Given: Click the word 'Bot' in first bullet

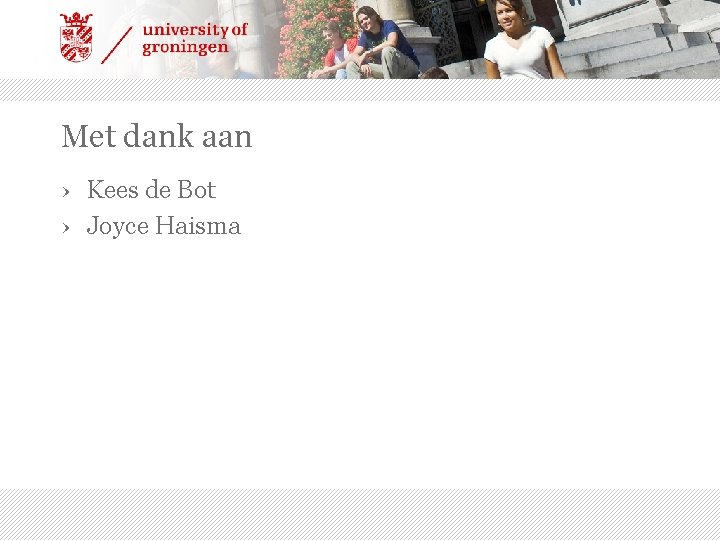Looking at the screenshot, I should (x=197, y=189).
